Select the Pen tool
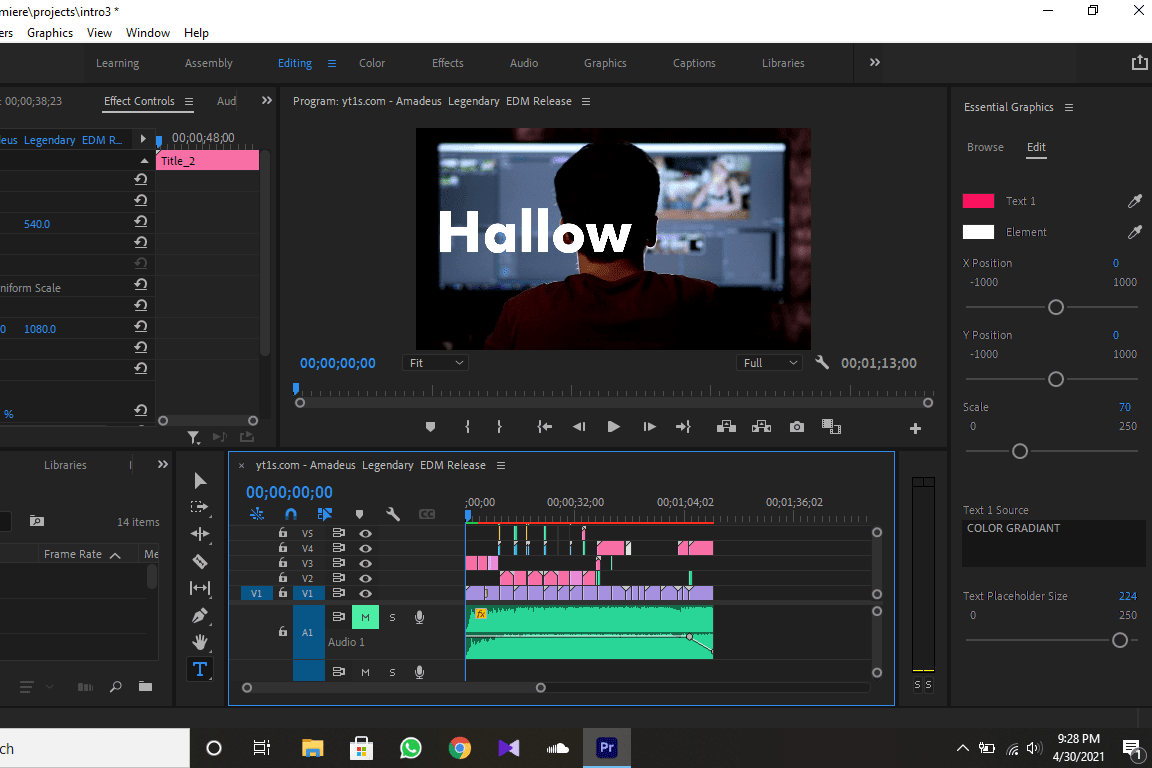 click(x=200, y=615)
